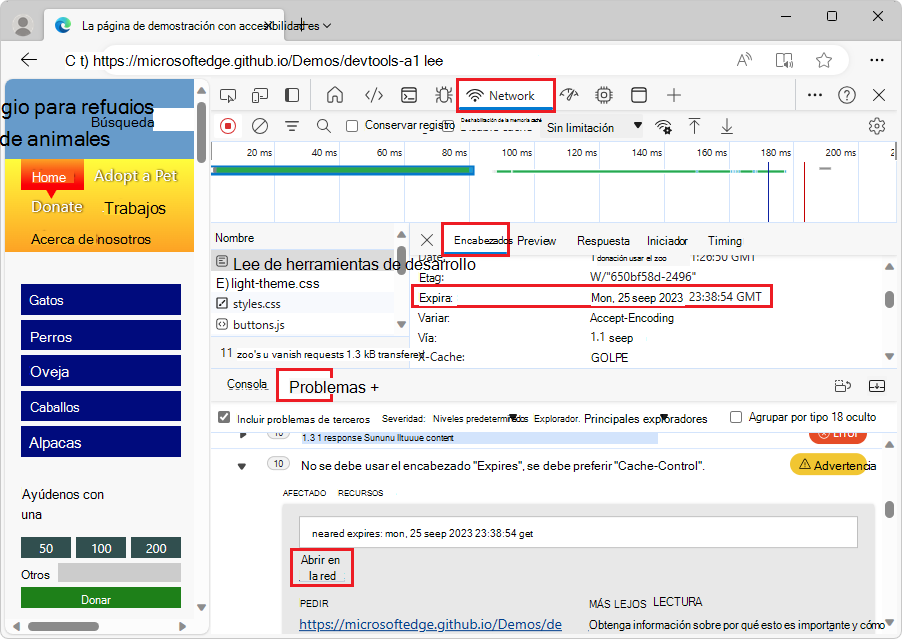Switch to Encabezados tab
Screen dimensions: 902x639
[475, 240]
